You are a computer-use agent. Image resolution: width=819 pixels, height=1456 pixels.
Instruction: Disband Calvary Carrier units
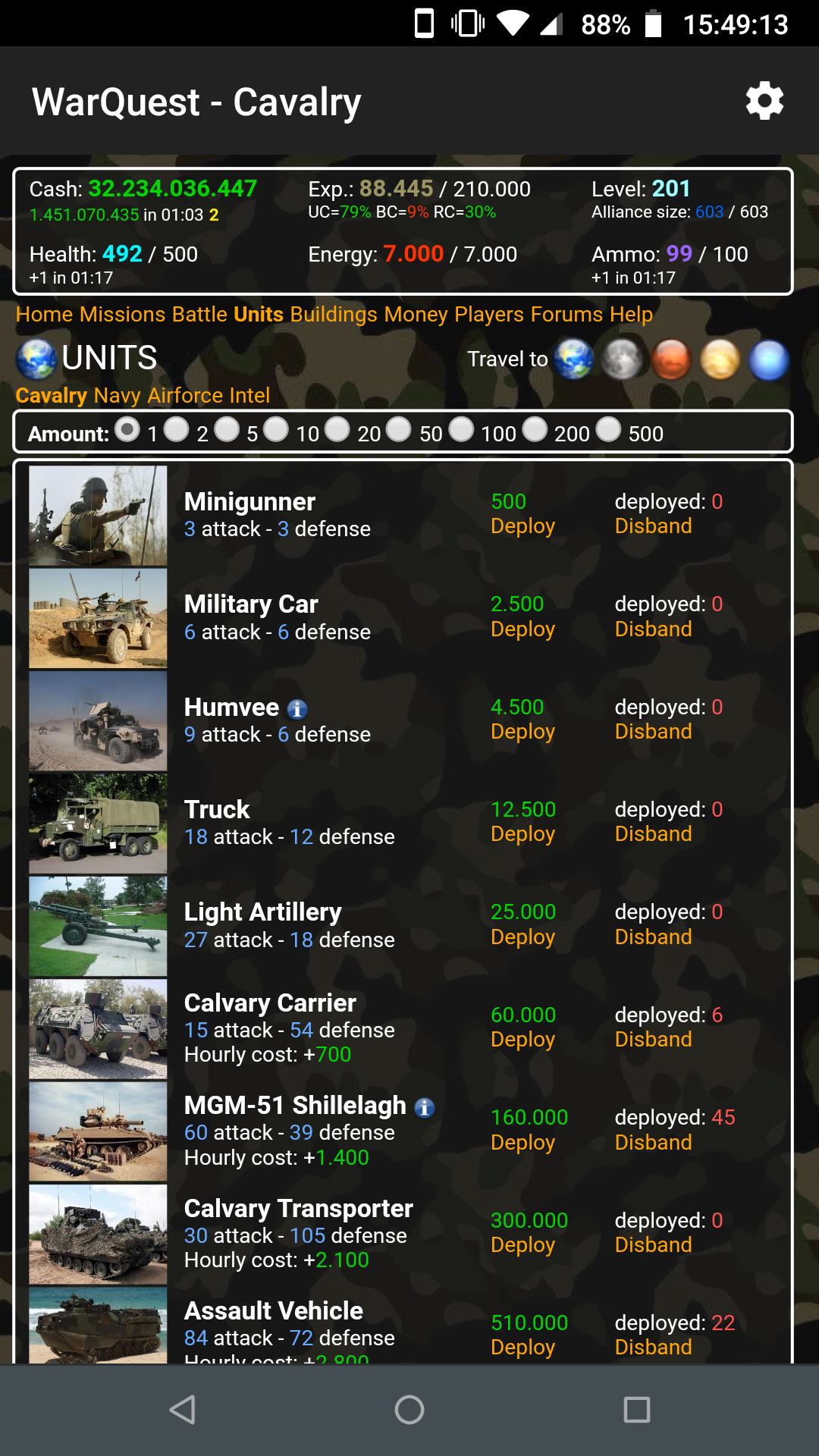click(x=653, y=1039)
